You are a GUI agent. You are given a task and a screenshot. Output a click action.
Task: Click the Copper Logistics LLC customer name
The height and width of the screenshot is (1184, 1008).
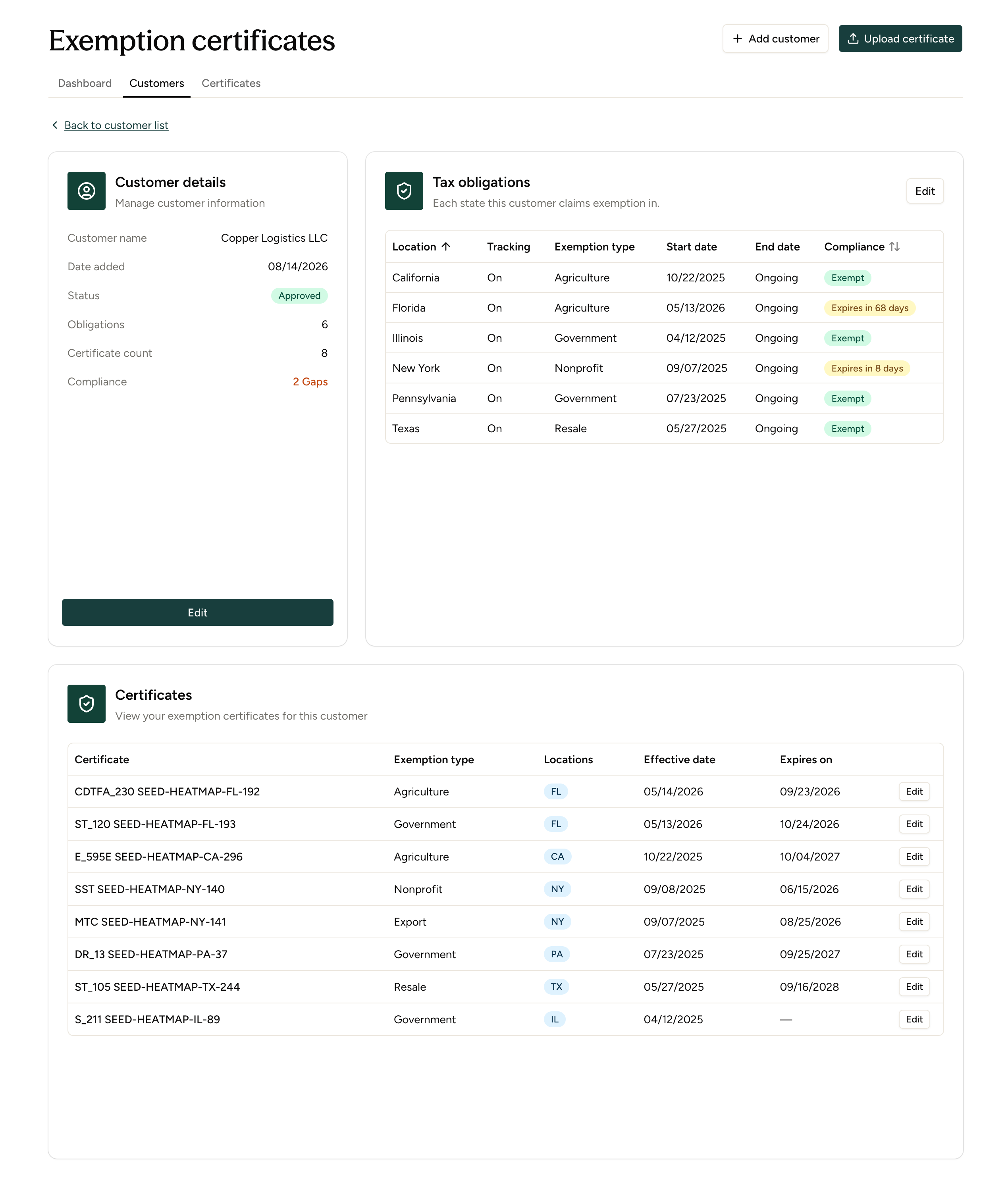[x=274, y=238]
